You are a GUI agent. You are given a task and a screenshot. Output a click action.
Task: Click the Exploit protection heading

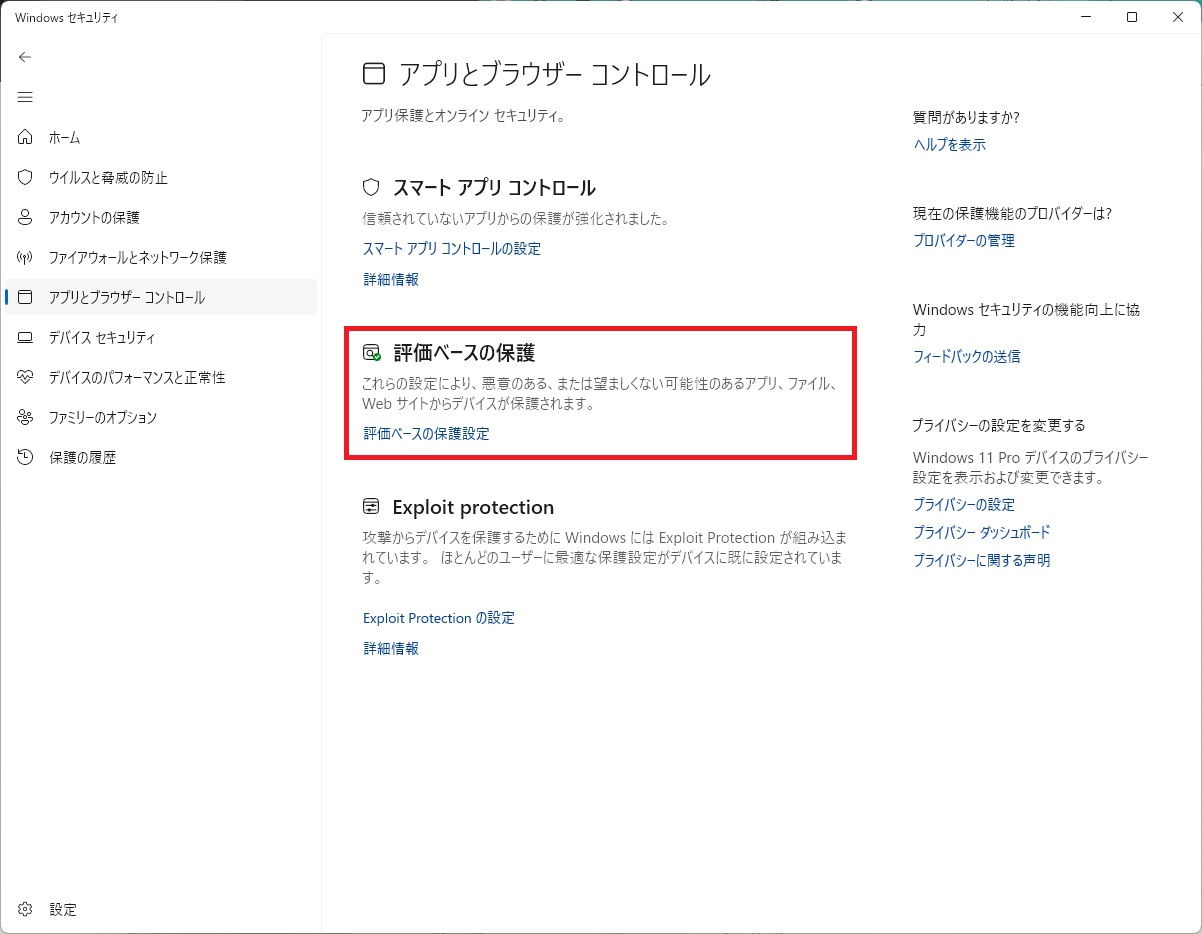tap(473, 507)
